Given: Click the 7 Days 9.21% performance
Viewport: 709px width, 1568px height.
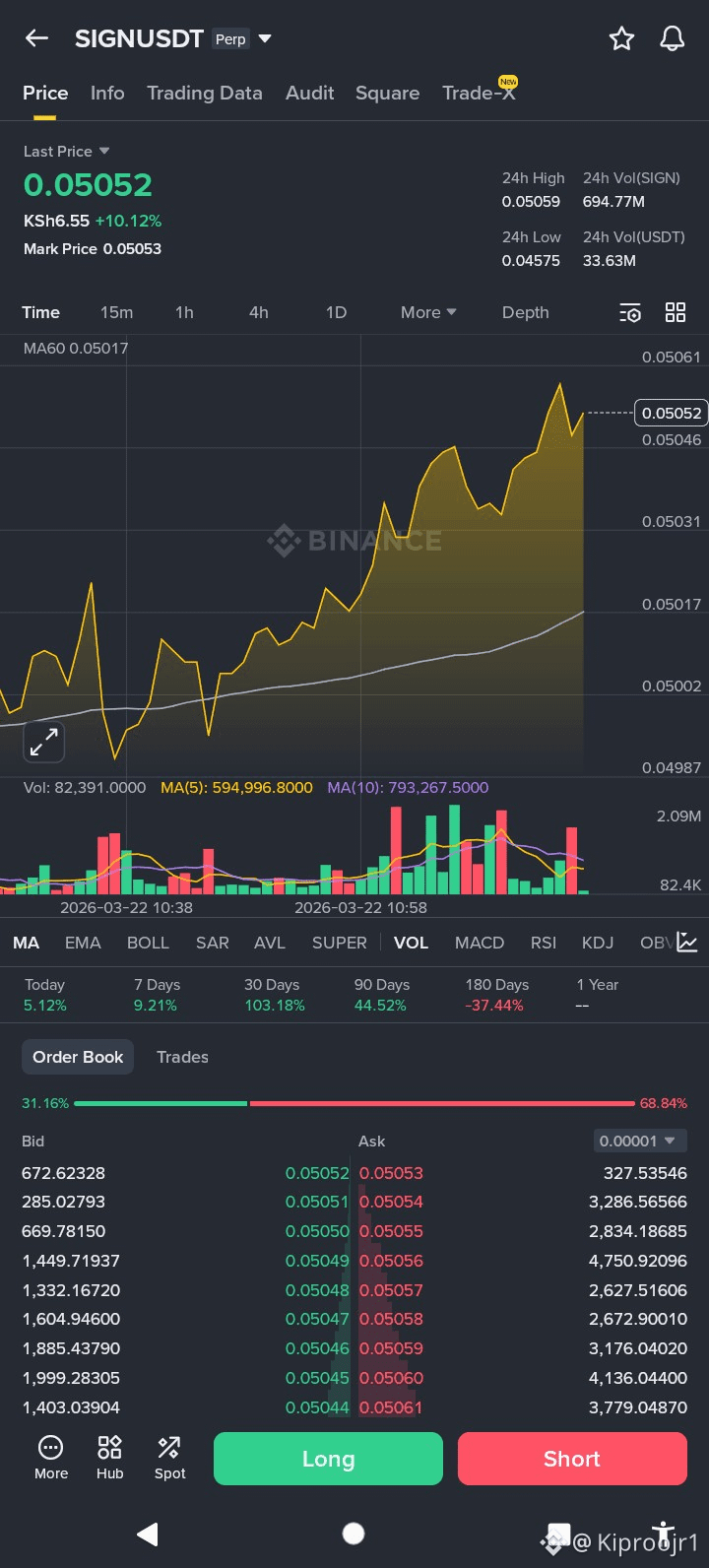Looking at the screenshot, I should tap(157, 995).
